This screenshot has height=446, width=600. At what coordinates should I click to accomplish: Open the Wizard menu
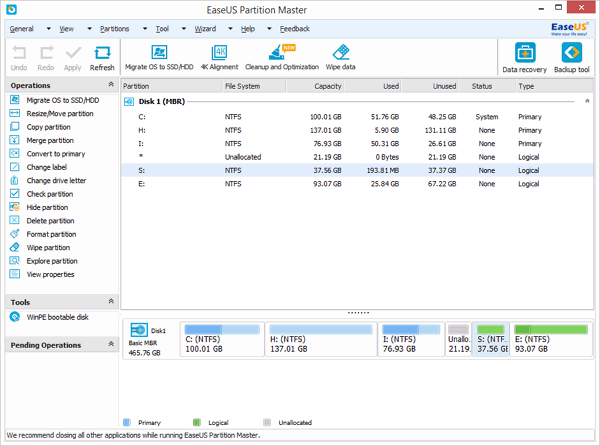[205, 29]
